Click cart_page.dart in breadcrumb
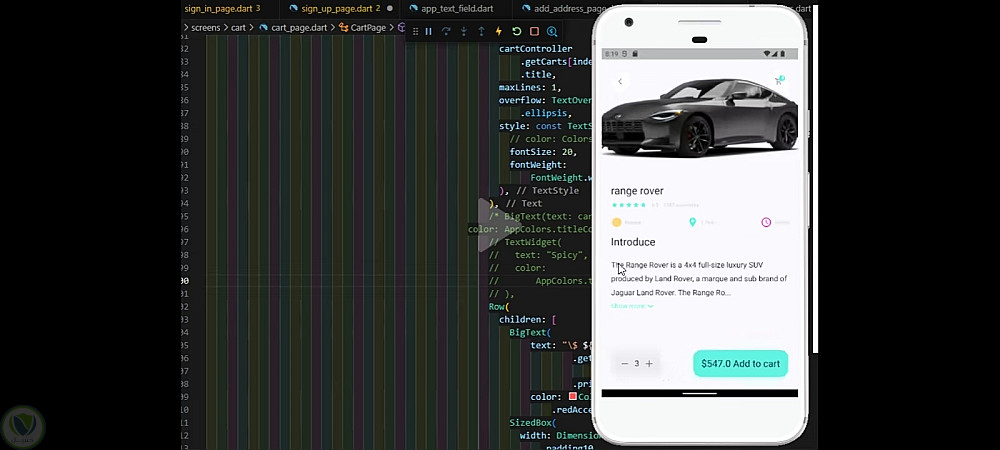 pos(293,27)
